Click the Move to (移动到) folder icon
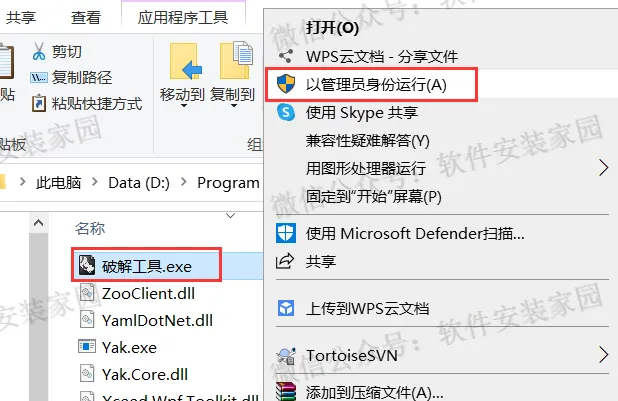The width and height of the screenshot is (618, 401). click(185, 62)
